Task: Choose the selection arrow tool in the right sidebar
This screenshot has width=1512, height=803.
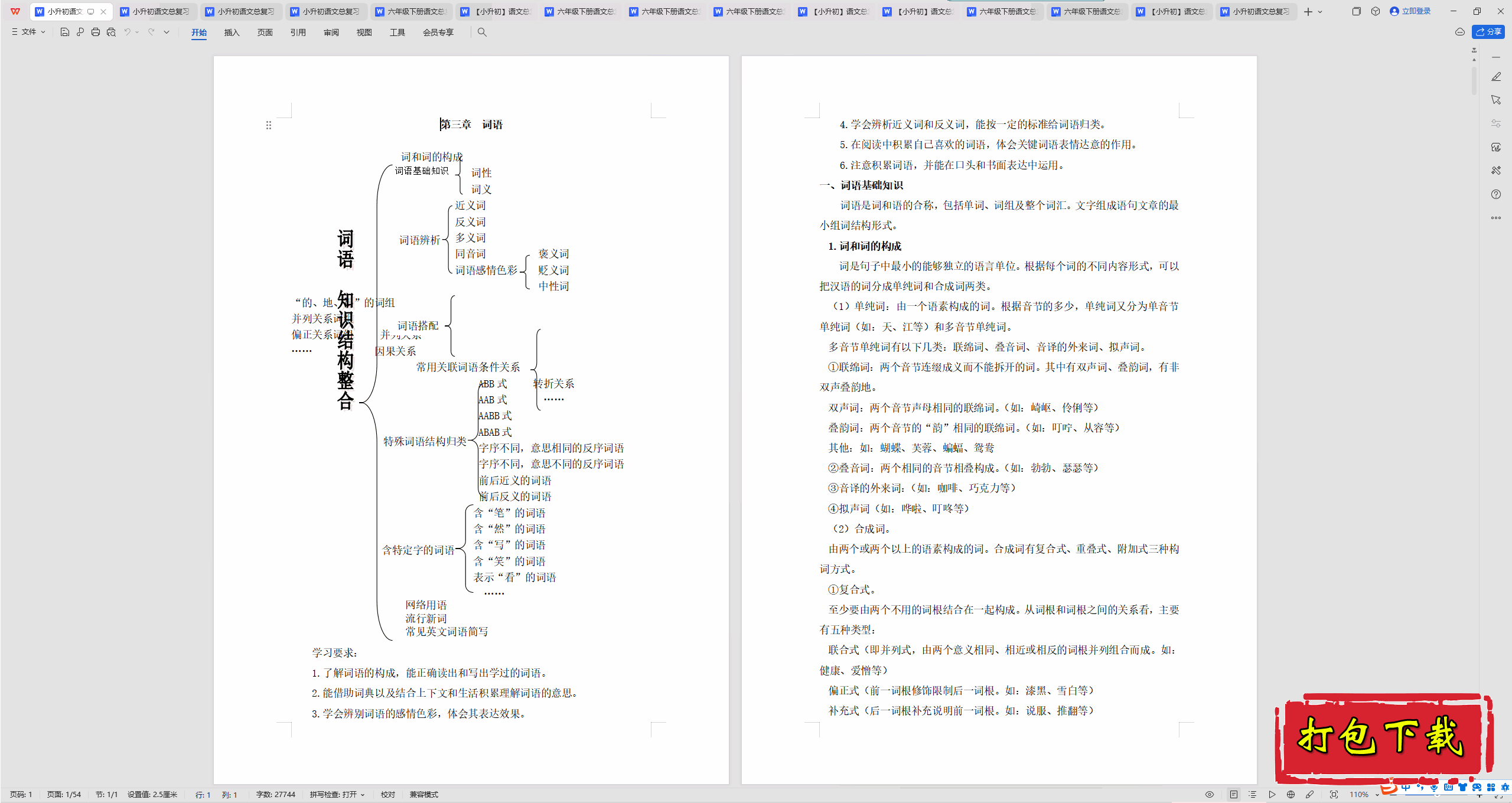Action: point(1496,100)
